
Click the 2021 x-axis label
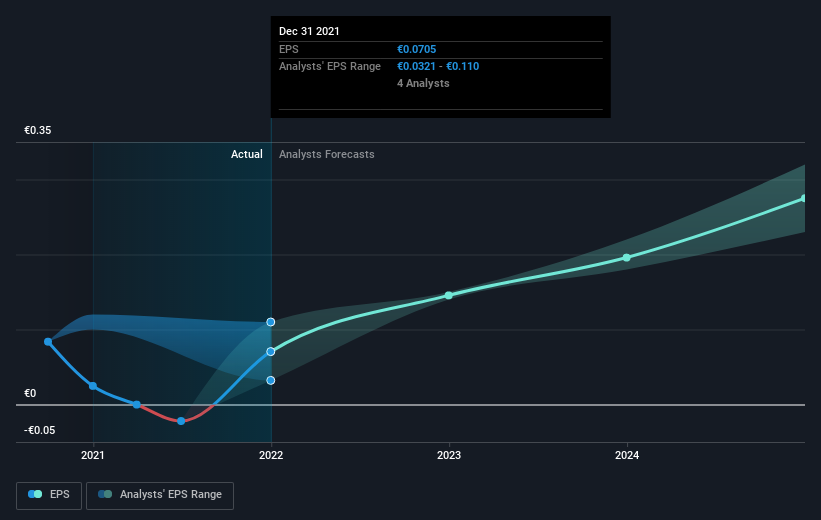pos(93,455)
